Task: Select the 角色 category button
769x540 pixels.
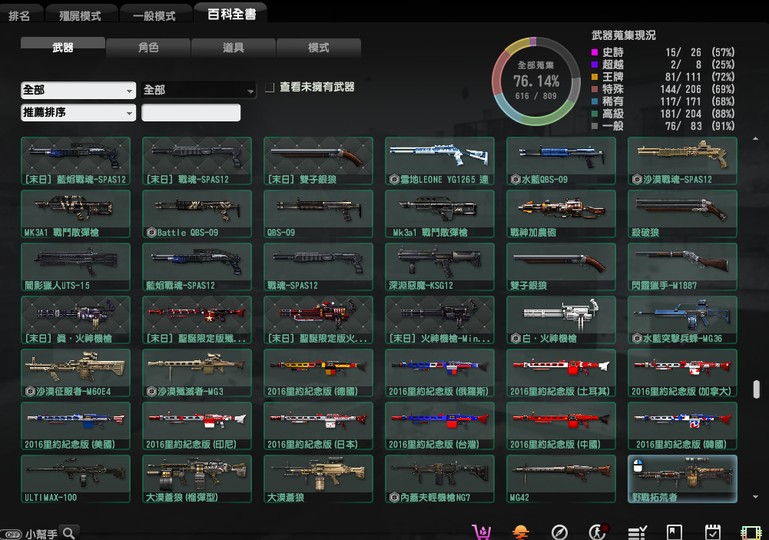Action: point(147,47)
